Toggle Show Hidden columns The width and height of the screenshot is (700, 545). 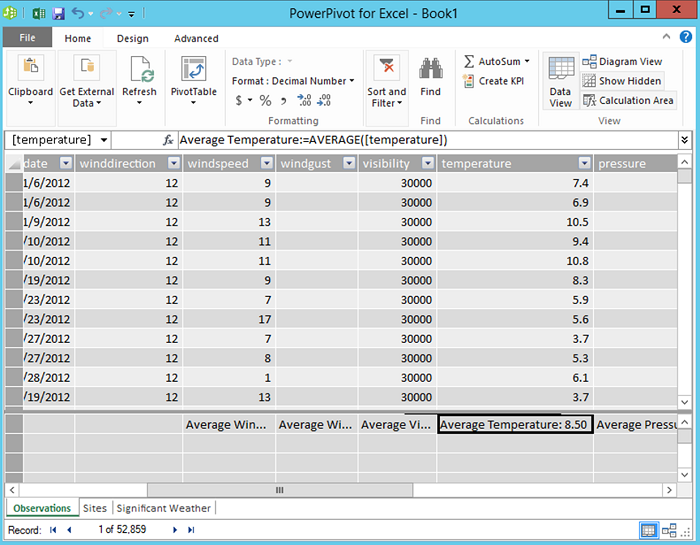(622, 81)
